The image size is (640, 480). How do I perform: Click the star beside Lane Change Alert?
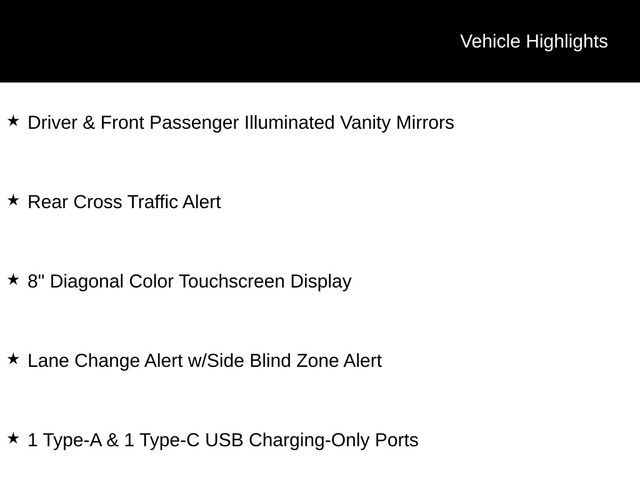point(13,358)
